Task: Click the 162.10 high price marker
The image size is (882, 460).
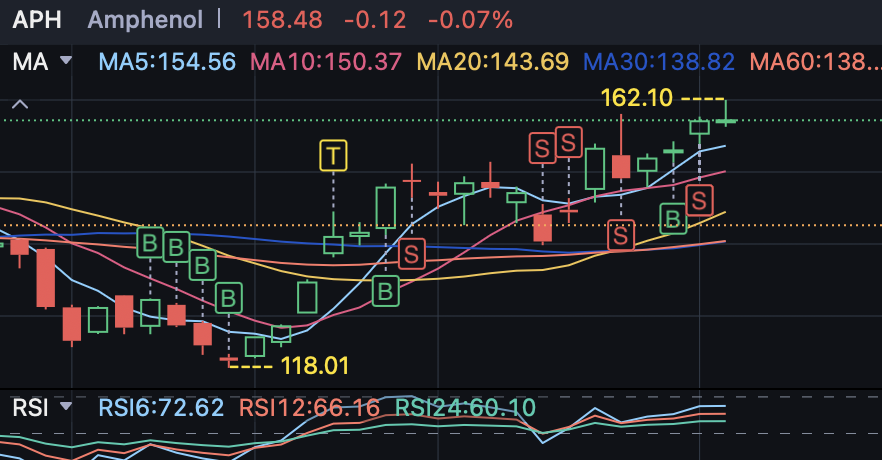Action: [637, 98]
